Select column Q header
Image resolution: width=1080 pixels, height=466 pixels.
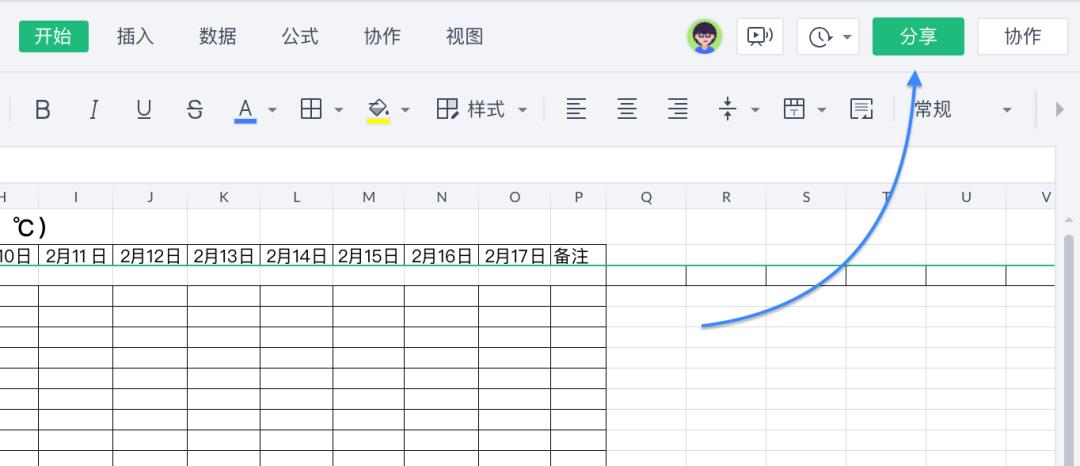click(x=646, y=197)
